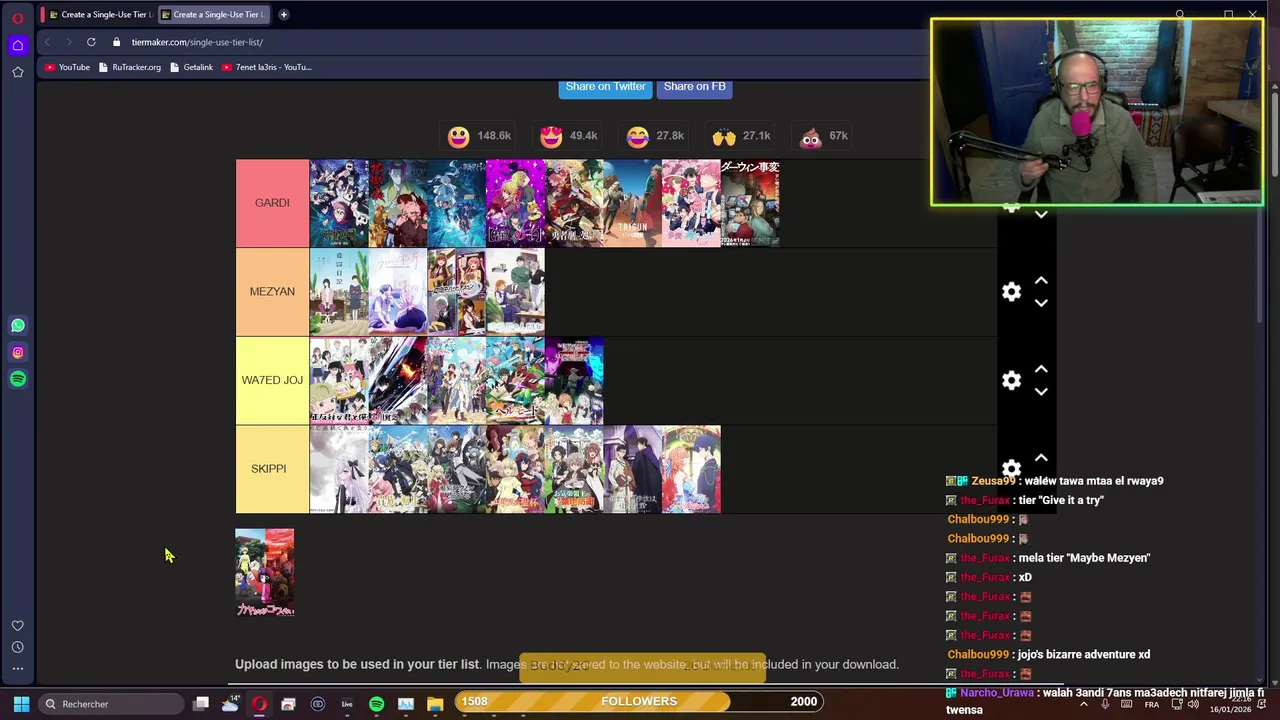
Task: Open Spotify from taskbar
Action: (x=376, y=704)
